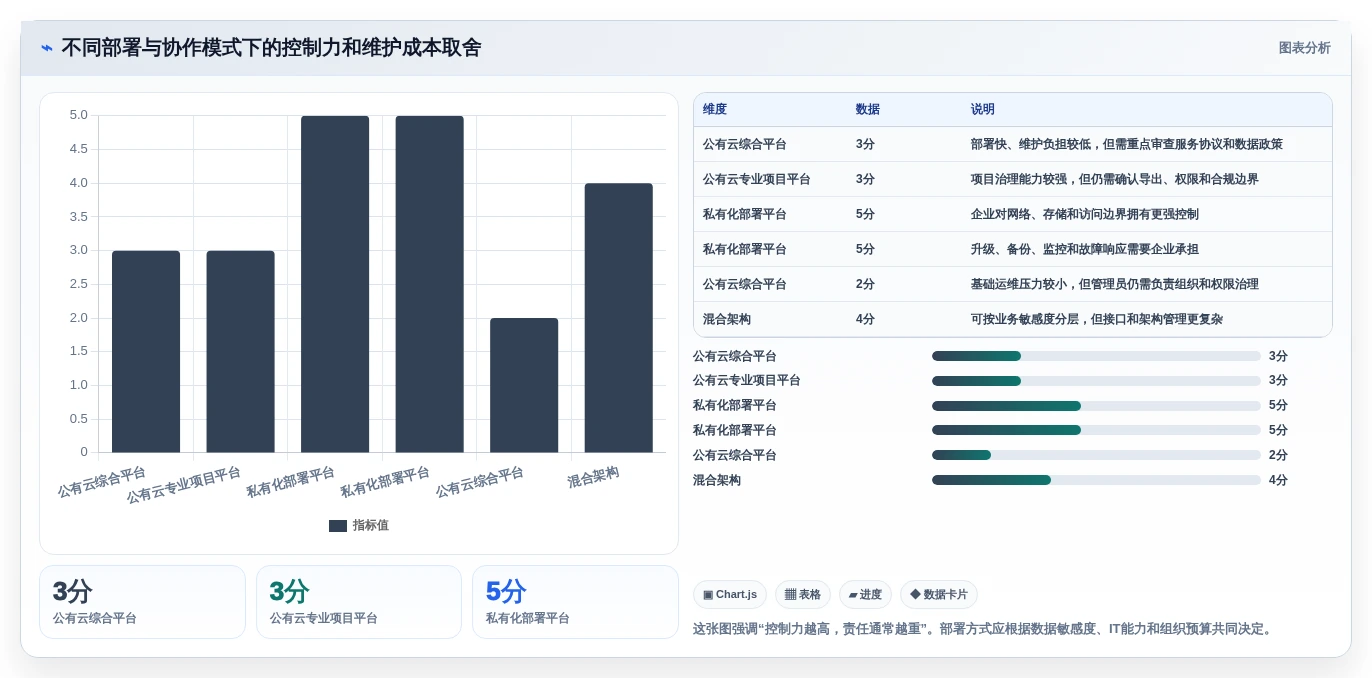Click the 公有云专业项目平台 cell in the table
The image size is (1372, 678).
tap(756, 179)
